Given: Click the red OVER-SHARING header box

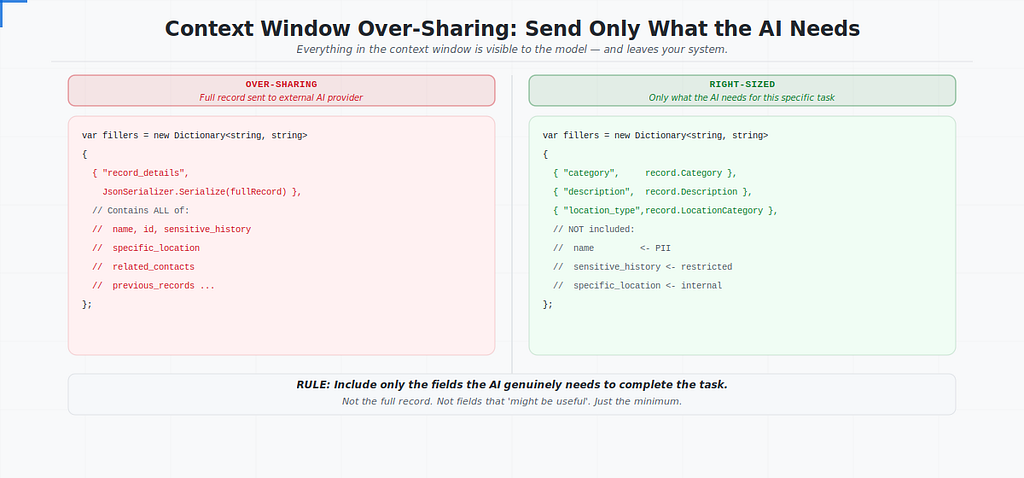Looking at the screenshot, I should (x=281, y=90).
